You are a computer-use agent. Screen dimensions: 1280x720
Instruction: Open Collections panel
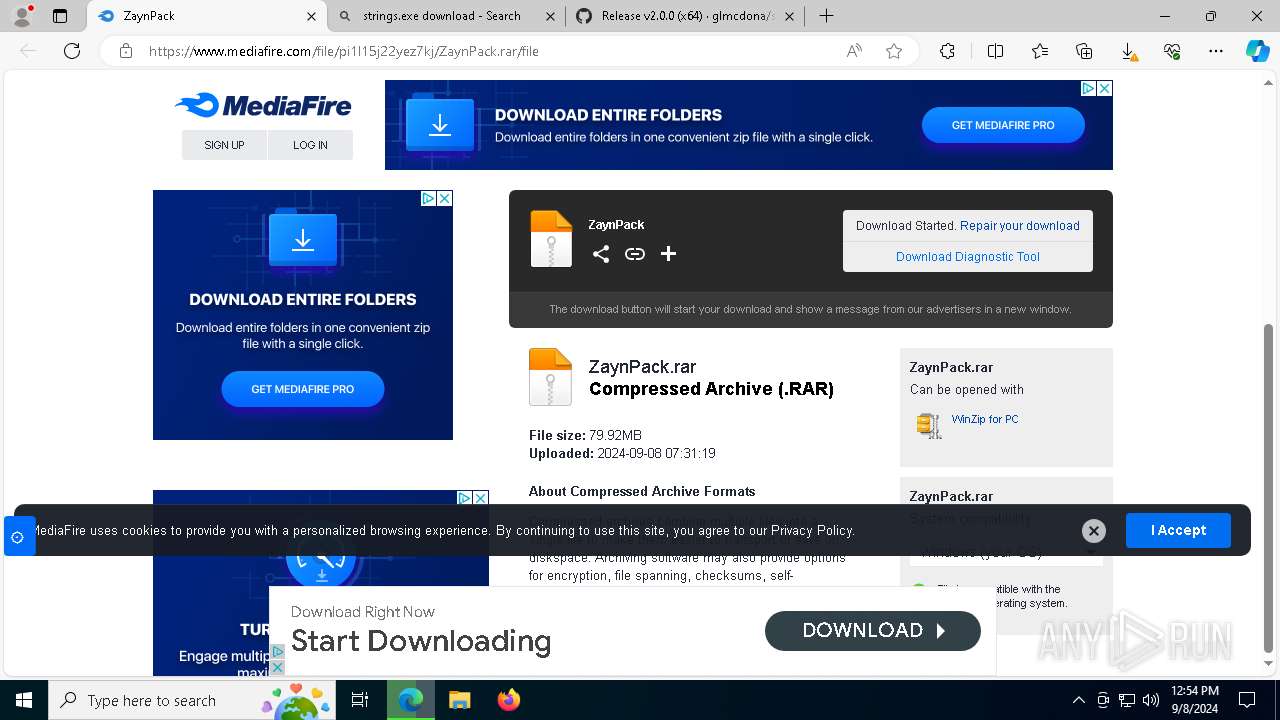1084,51
